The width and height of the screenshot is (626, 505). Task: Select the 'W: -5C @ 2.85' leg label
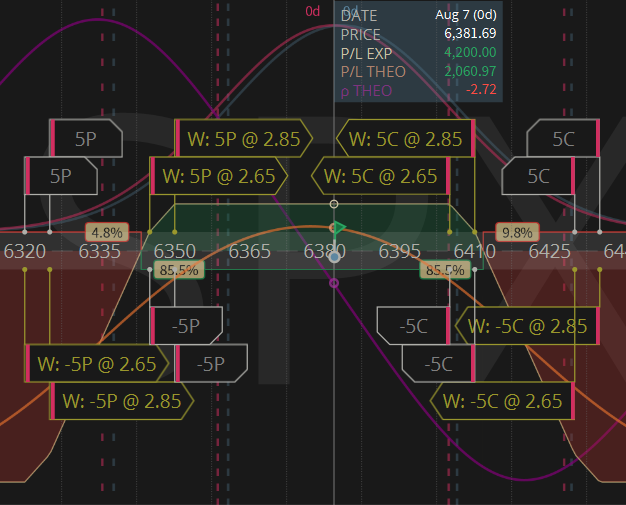pyautogui.click(x=527, y=326)
